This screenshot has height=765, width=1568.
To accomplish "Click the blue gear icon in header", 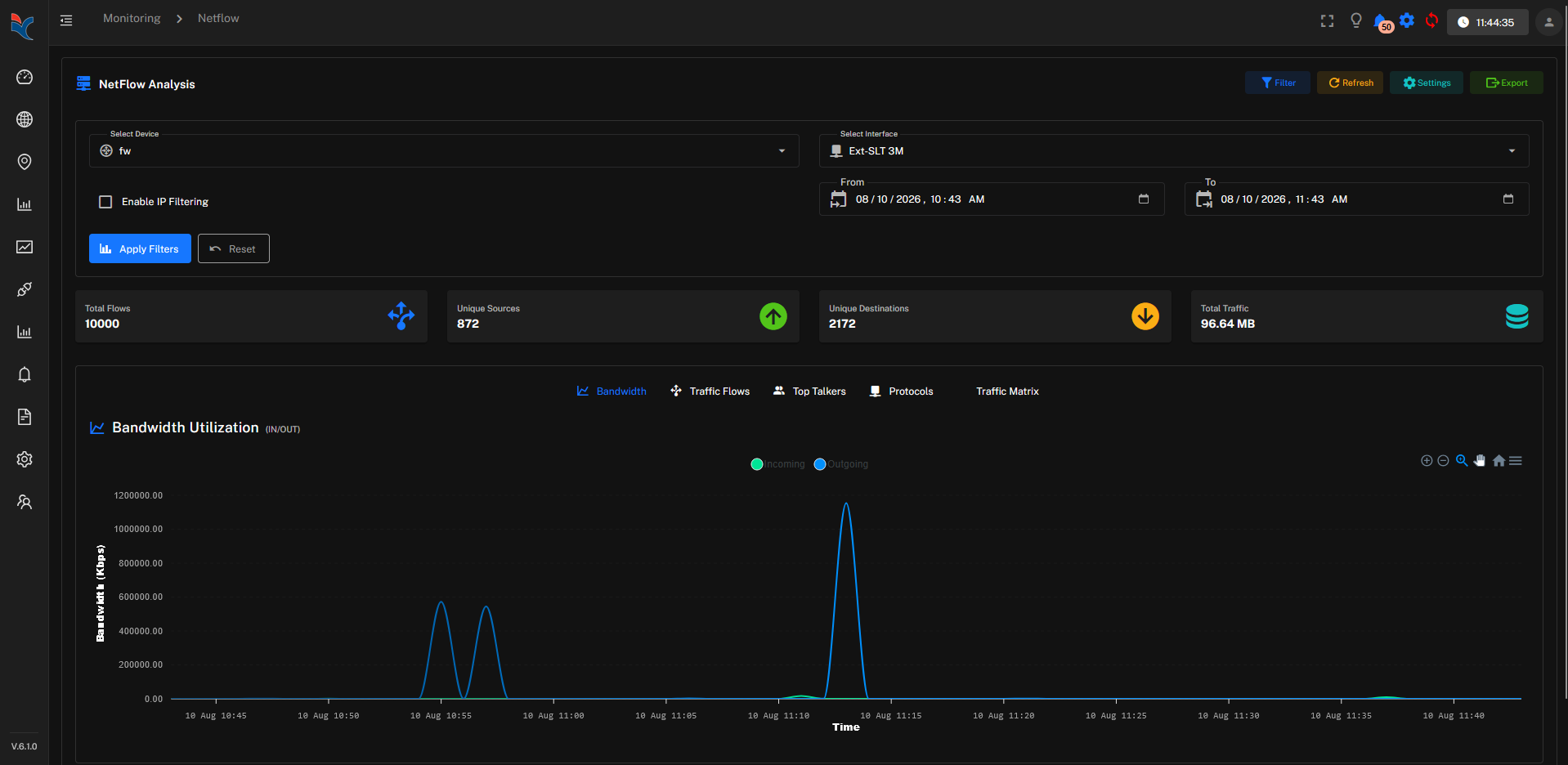I will click(x=1407, y=20).
